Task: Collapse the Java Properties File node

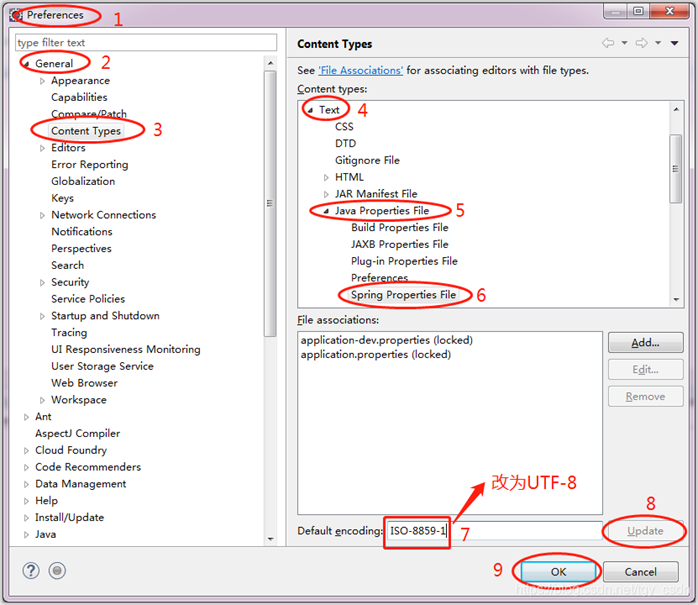Action: (x=326, y=211)
